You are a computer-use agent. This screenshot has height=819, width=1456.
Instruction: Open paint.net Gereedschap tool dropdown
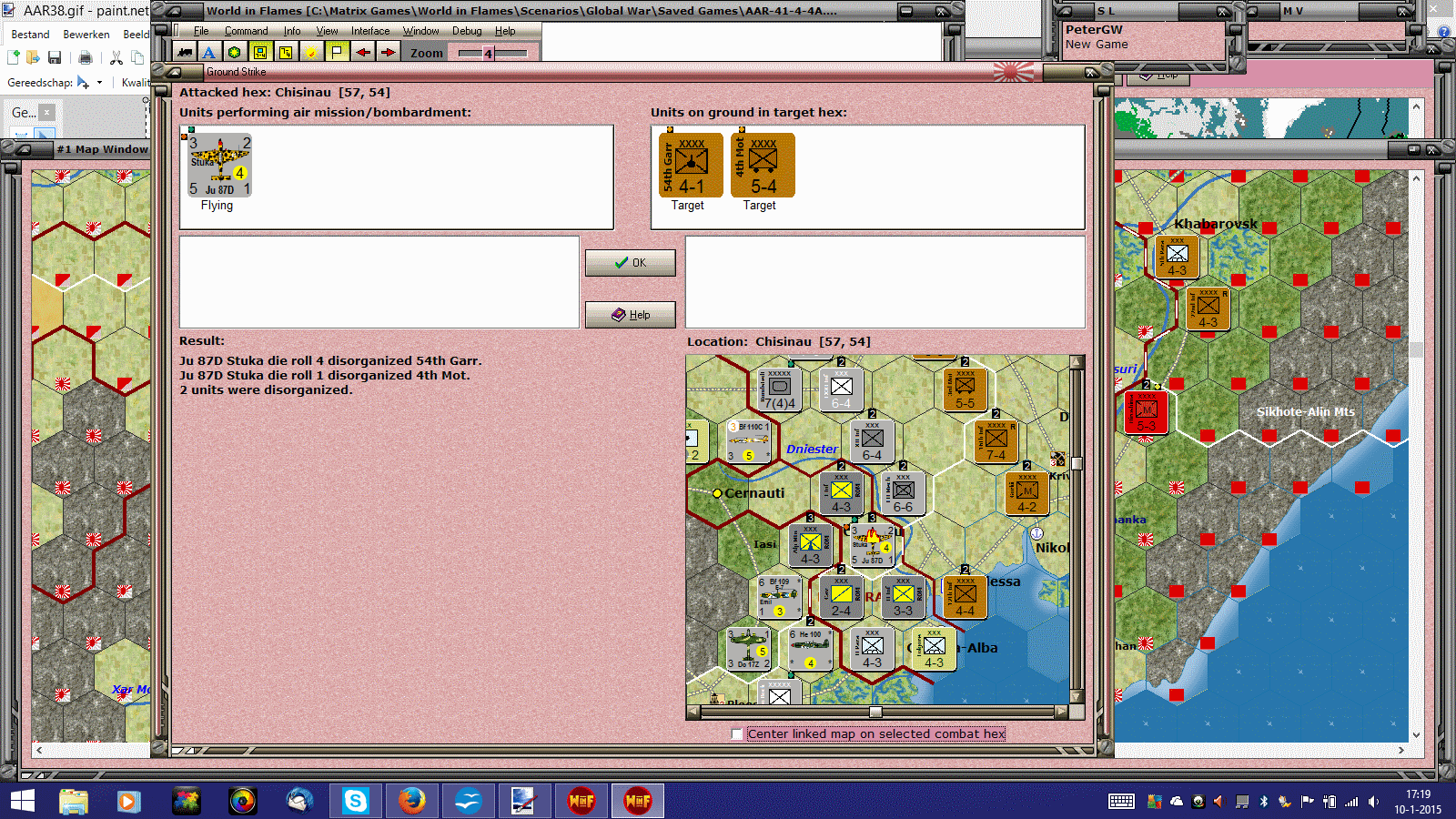90,83
